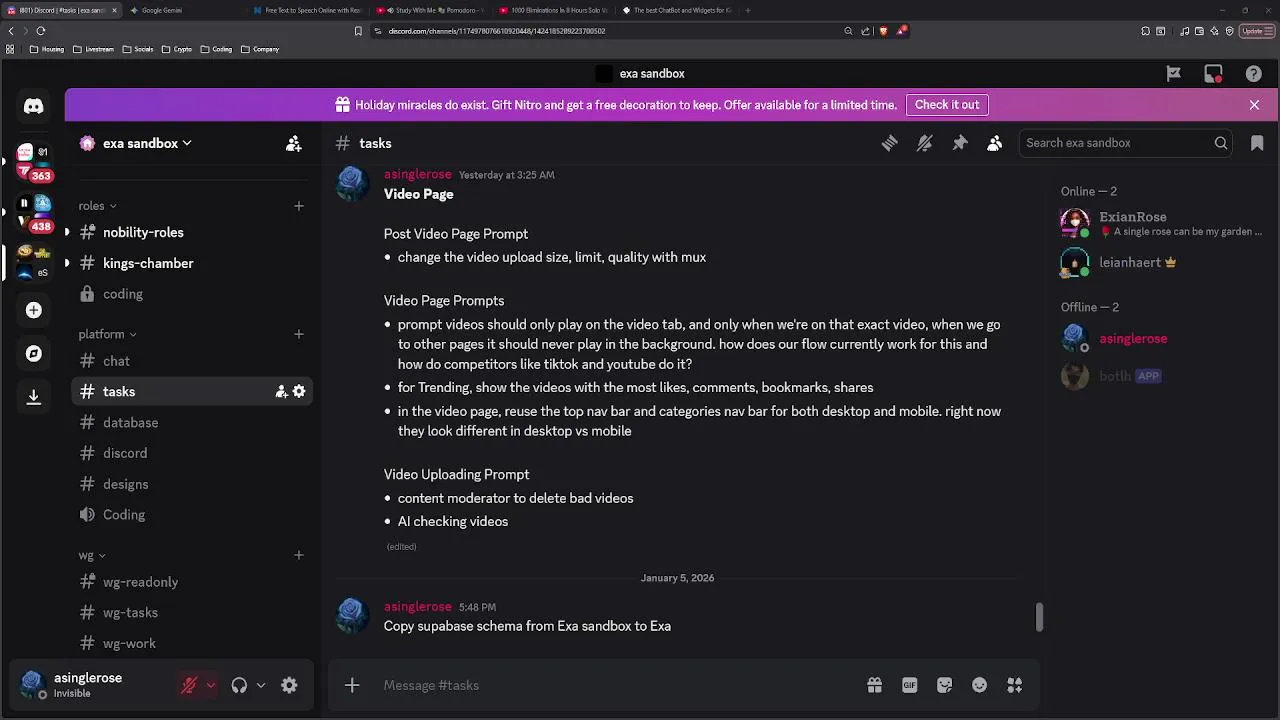
Task: Invite people using the server header icon
Action: [x=293, y=144]
